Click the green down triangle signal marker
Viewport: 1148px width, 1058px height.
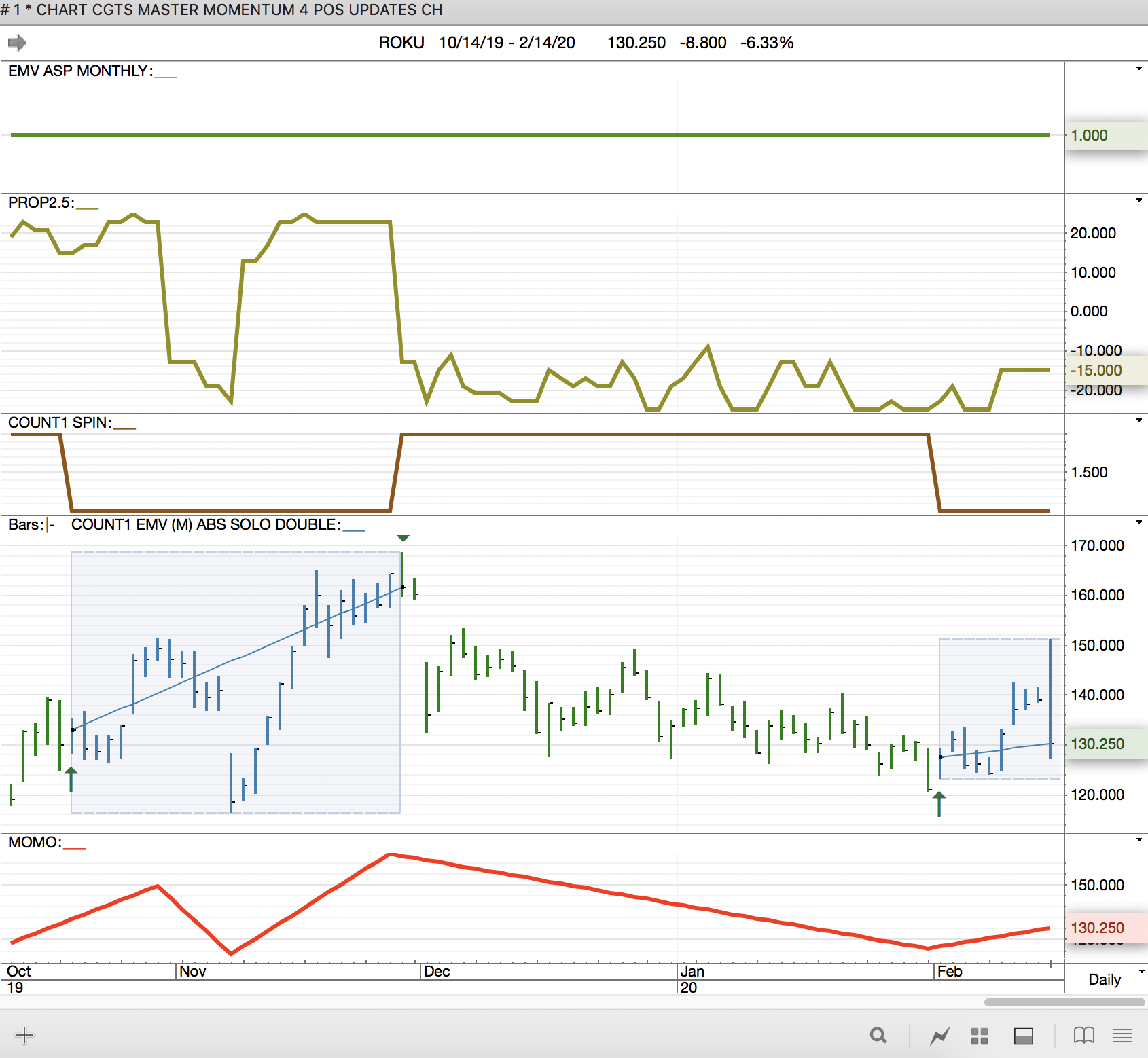pyautogui.click(x=403, y=538)
